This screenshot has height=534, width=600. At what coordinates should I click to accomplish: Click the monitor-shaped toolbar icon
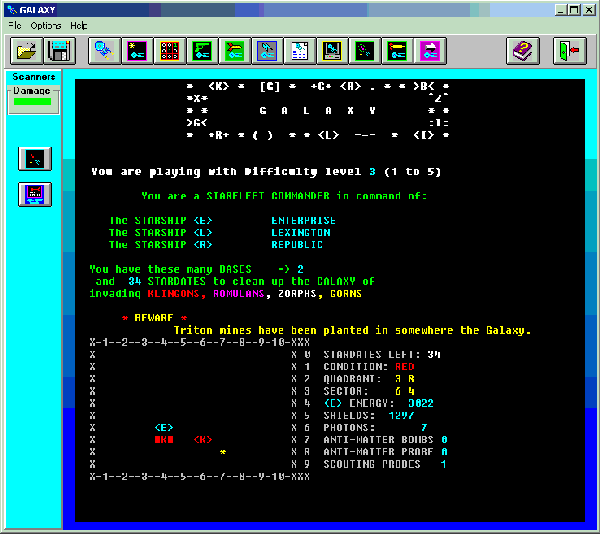click(332, 51)
